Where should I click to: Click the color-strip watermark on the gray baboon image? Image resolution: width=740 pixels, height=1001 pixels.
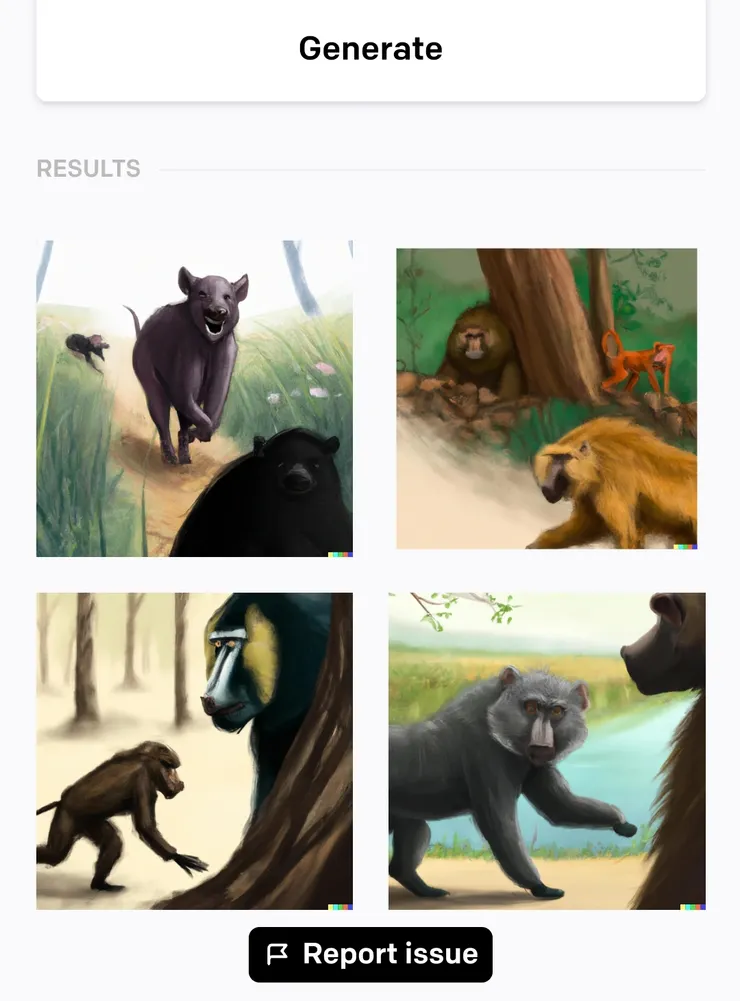693,907
